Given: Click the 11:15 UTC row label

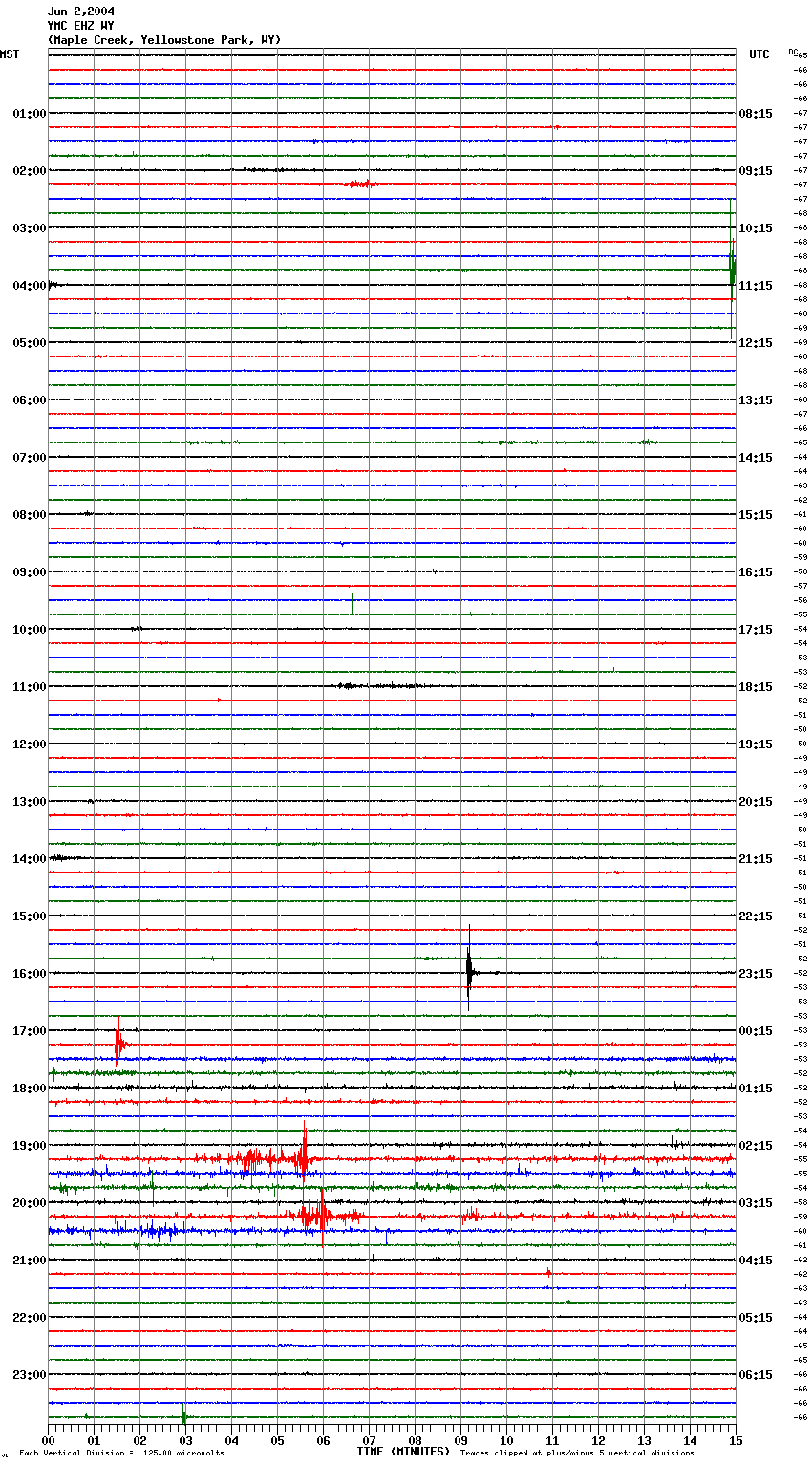Looking at the screenshot, I should [756, 286].
